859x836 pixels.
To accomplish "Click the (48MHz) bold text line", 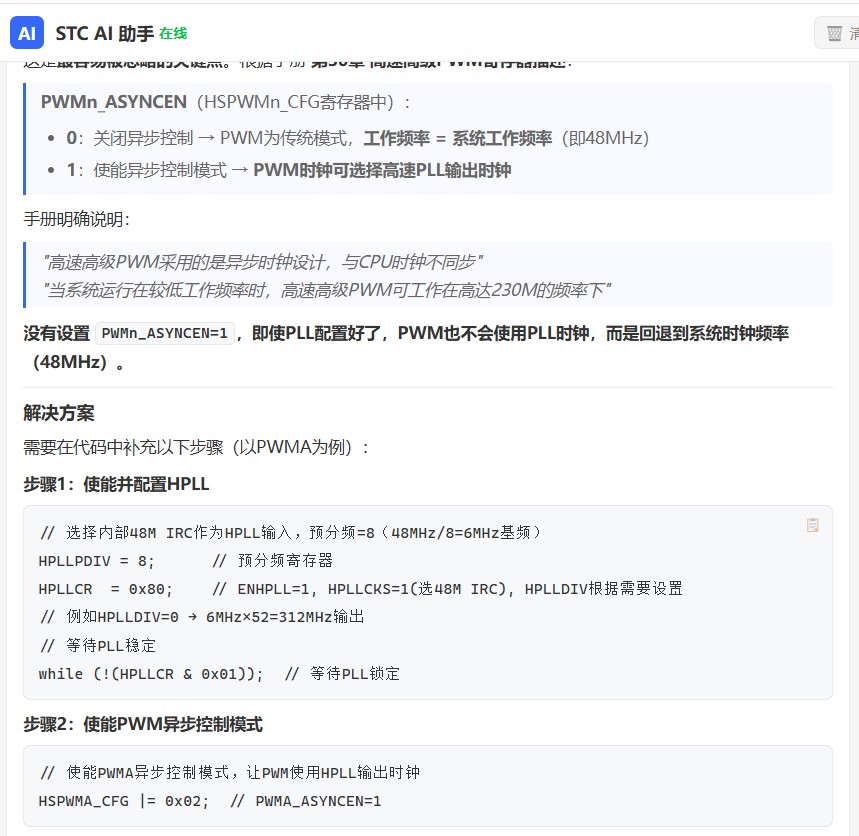I will tap(78, 362).
